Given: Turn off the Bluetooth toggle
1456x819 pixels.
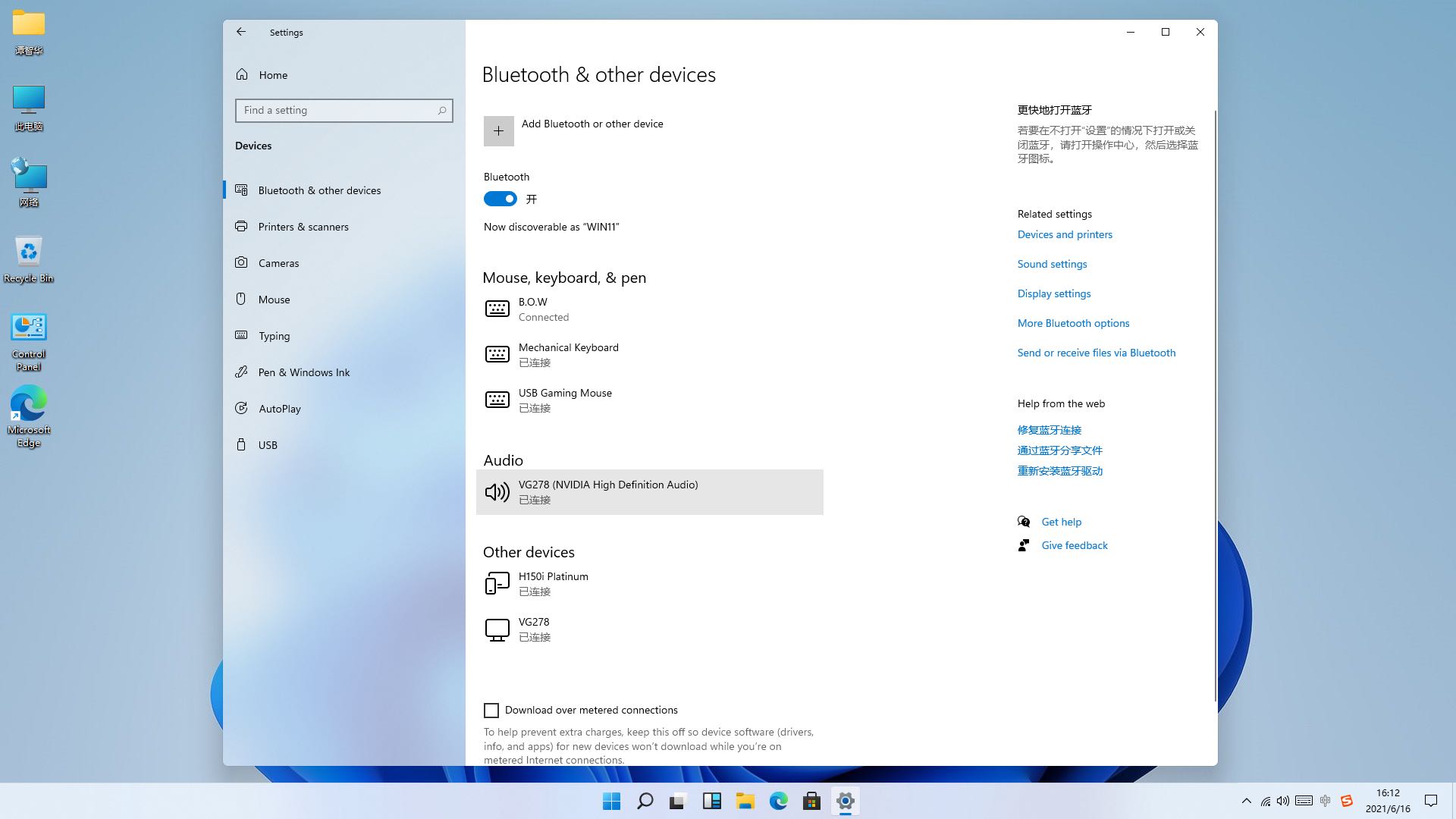Looking at the screenshot, I should click(500, 199).
